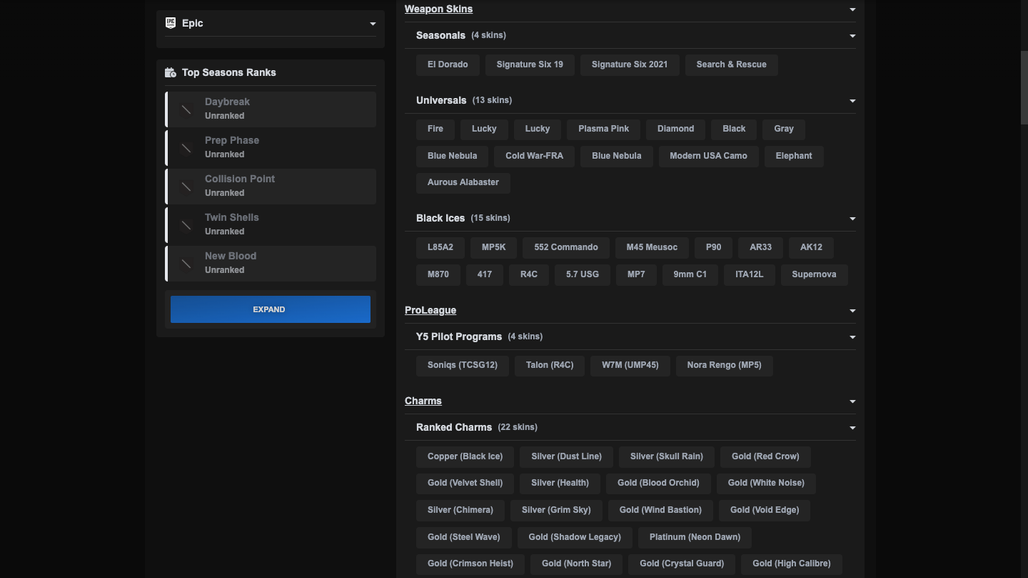This screenshot has height=578, width=1028.
Task: Click the Collision Point unranked rank icon
Action: point(186,187)
